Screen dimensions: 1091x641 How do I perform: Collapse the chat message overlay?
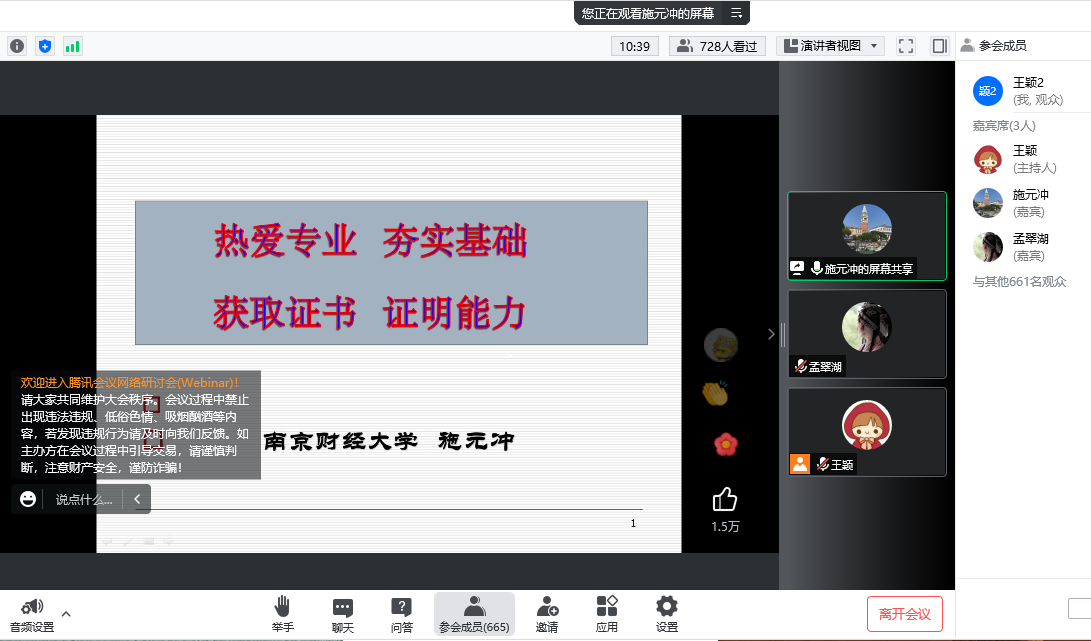click(x=137, y=499)
